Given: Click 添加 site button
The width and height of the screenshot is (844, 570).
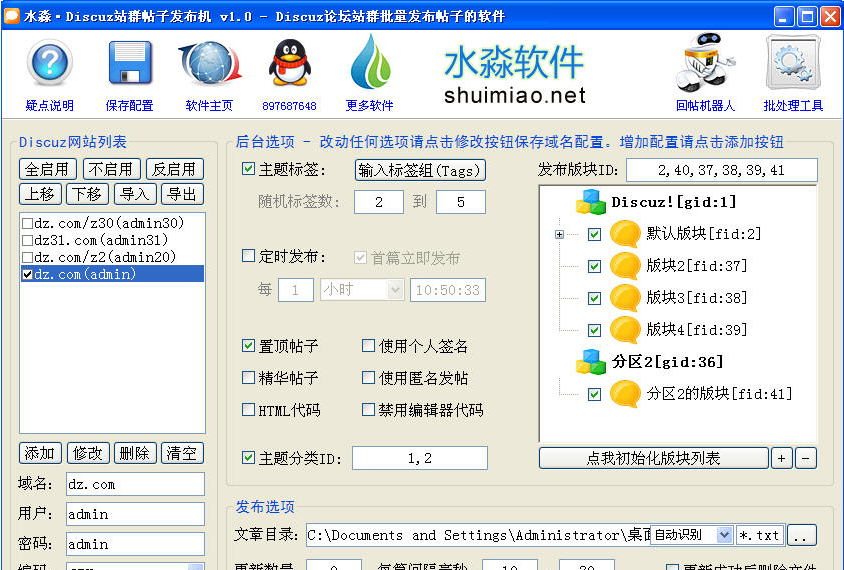Looking at the screenshot, I should click(40, 453).
